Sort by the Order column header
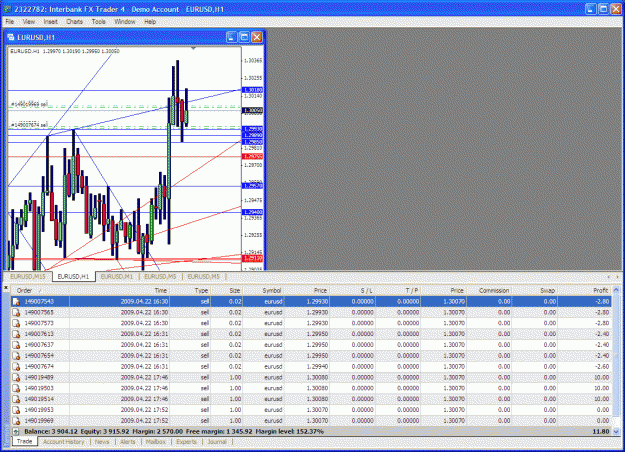Image resolution: width=625 pixels, height=452 pixels. coord(40,291)
